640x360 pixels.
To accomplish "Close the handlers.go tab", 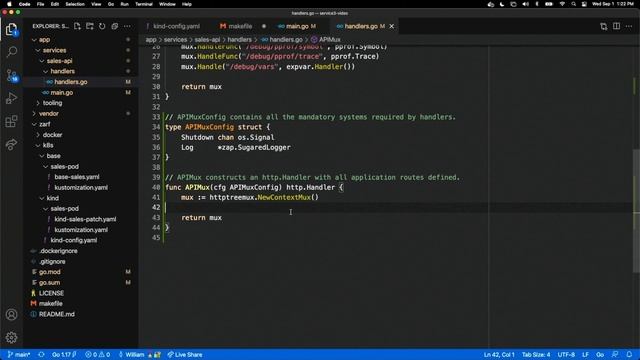I will pyautogui.click(x=392, y=26).
